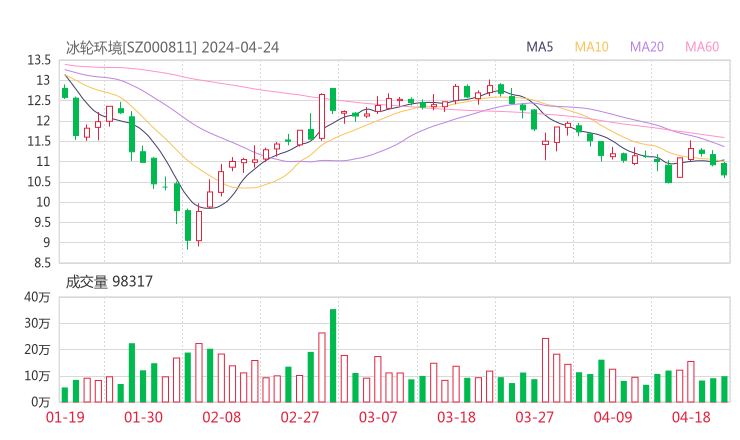Image resolution: width=740 pixels, height=440 pixels.
Task: Select the 01-19 date on the axis
Action: click(65, 418)
